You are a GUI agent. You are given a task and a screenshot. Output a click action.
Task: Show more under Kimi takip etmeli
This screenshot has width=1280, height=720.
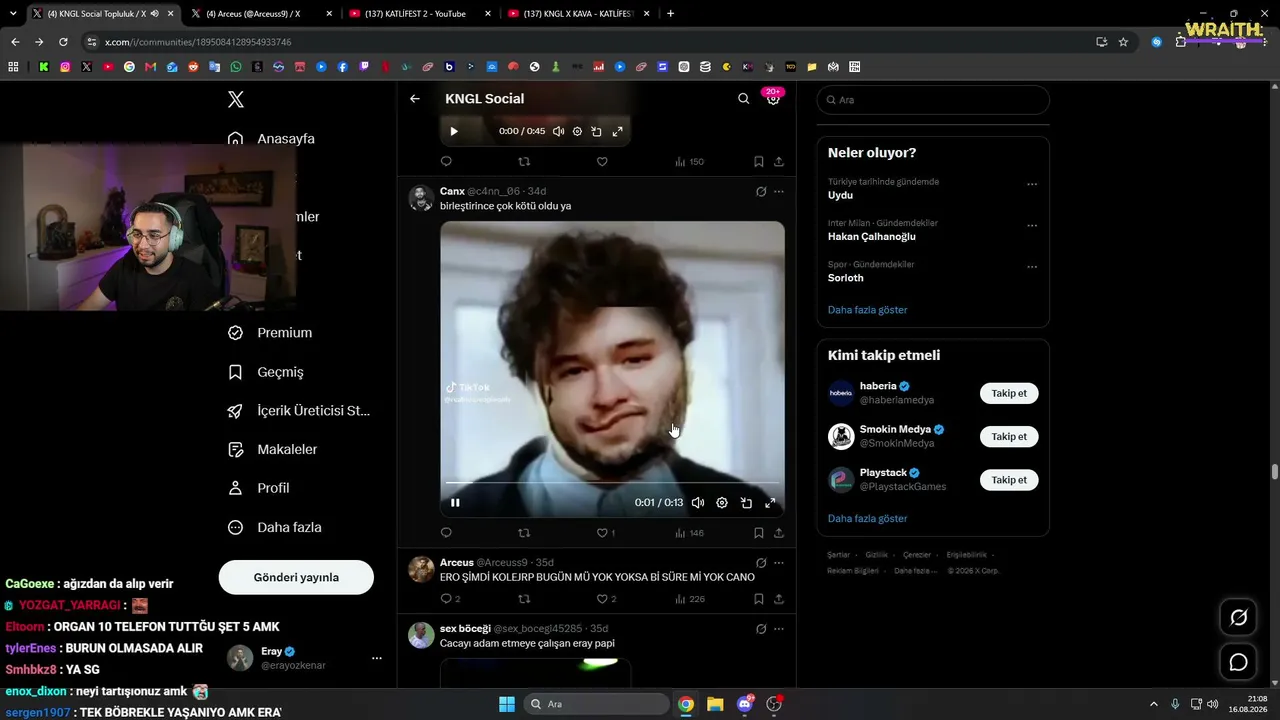[867, 519]
